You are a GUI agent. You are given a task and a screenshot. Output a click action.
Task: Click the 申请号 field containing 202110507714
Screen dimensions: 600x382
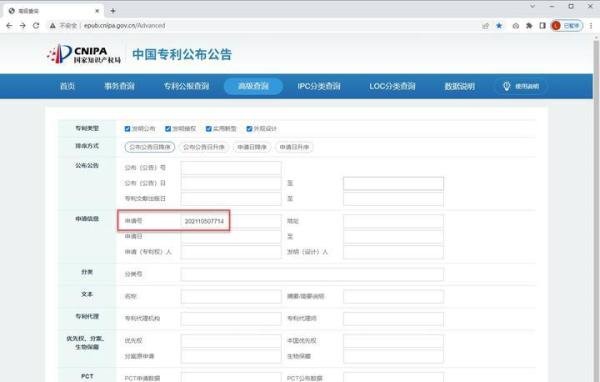tap(231, 221)
